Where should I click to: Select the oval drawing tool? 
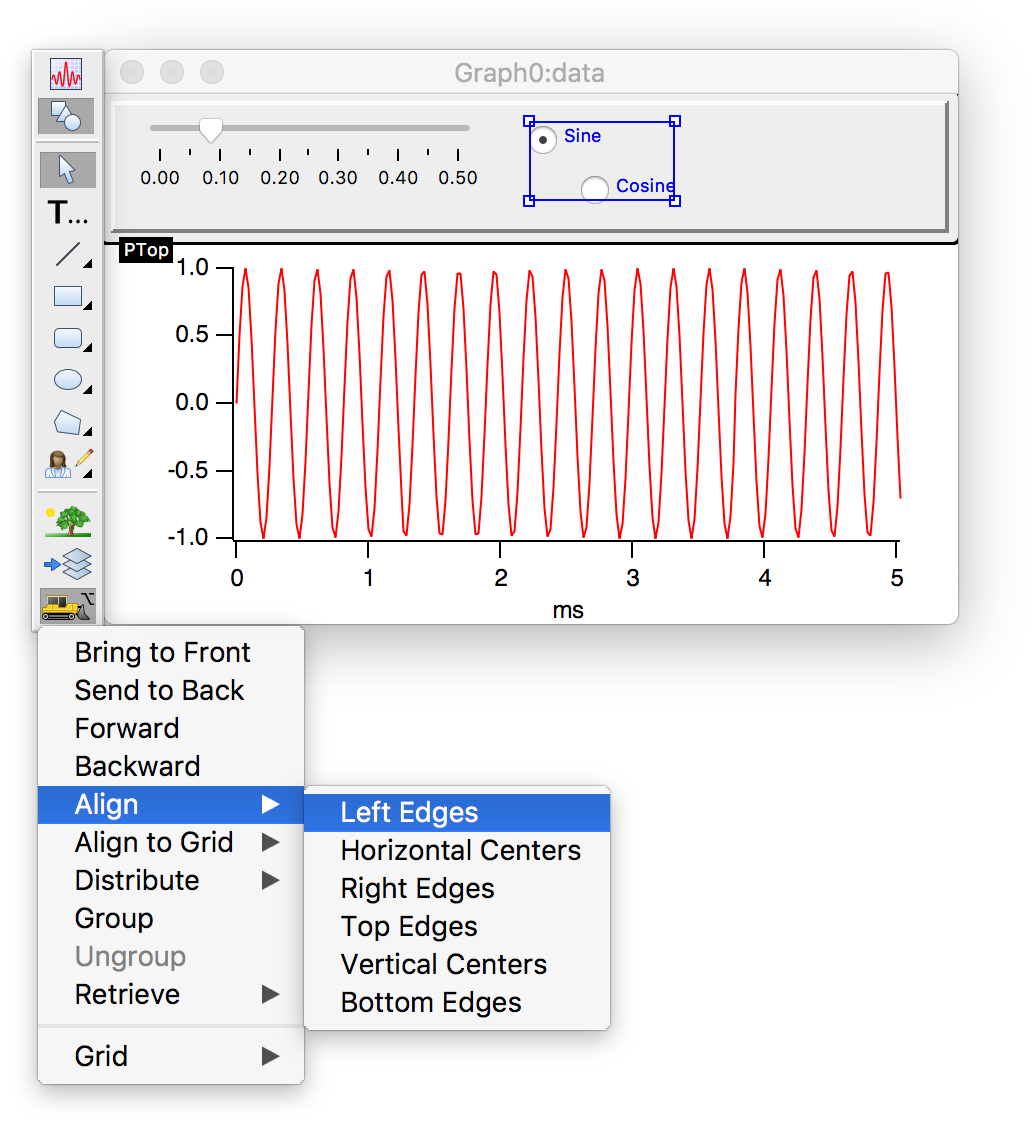(67, 380)
